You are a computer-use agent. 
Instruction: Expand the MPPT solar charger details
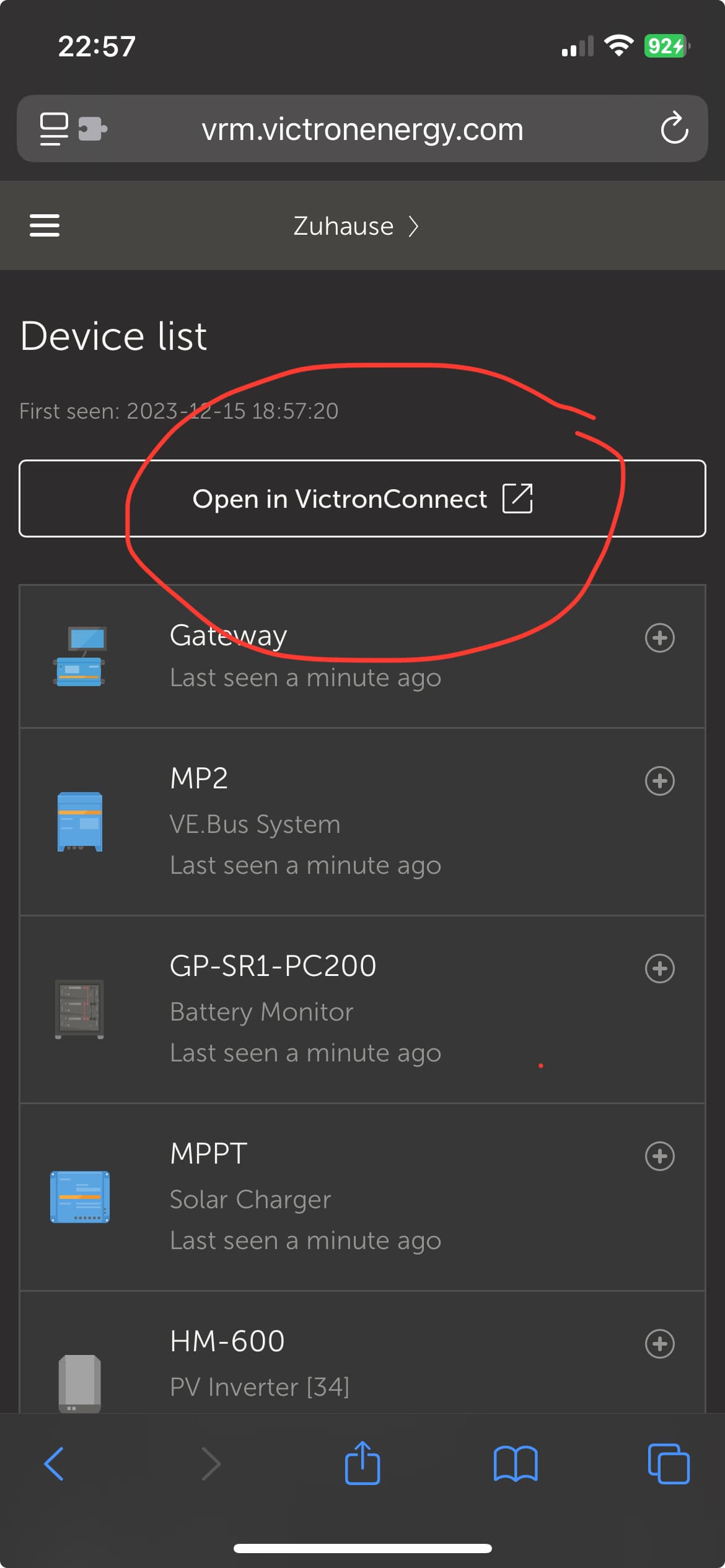point(659,1156)
